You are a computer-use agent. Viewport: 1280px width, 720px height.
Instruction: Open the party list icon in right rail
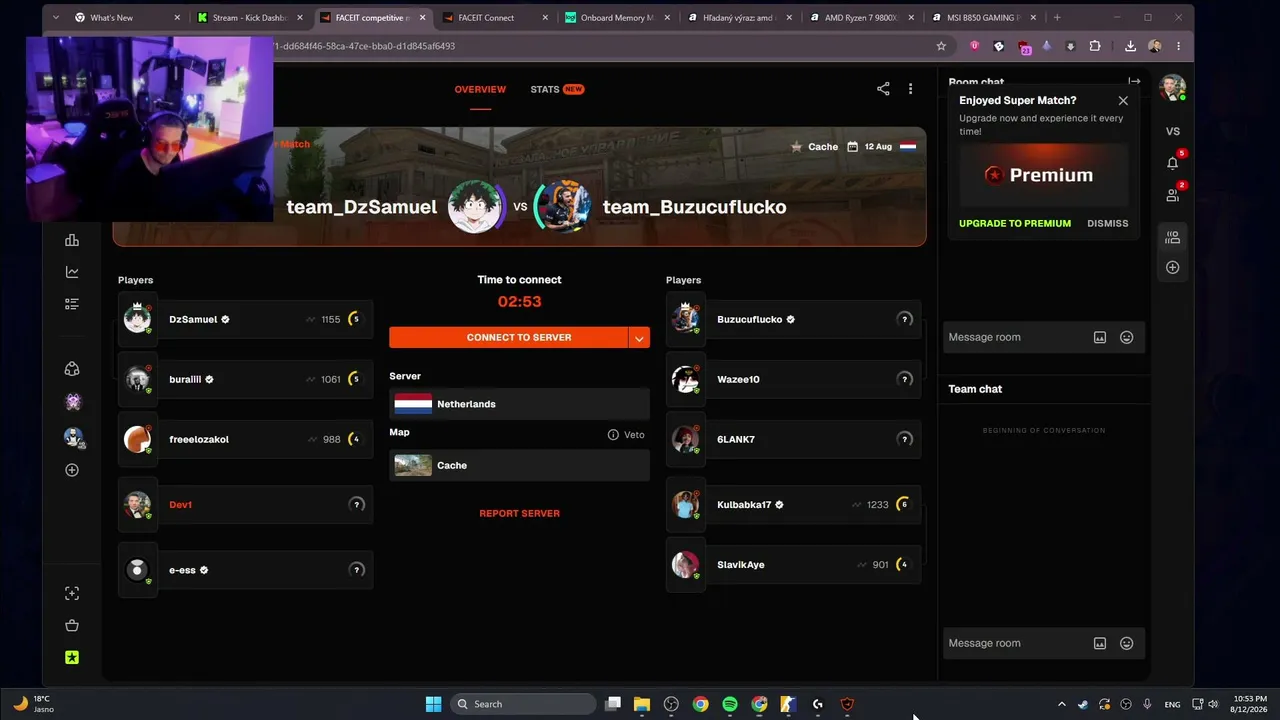(x=1173, y=237)
